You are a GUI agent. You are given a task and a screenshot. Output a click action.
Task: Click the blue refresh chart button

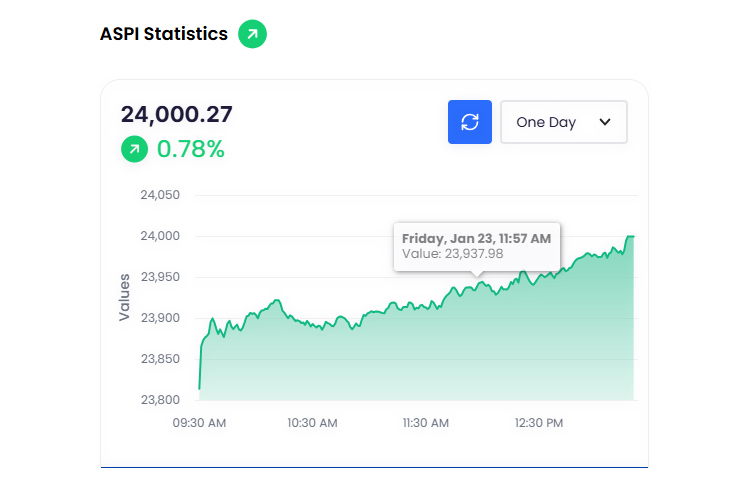point(470,122)
